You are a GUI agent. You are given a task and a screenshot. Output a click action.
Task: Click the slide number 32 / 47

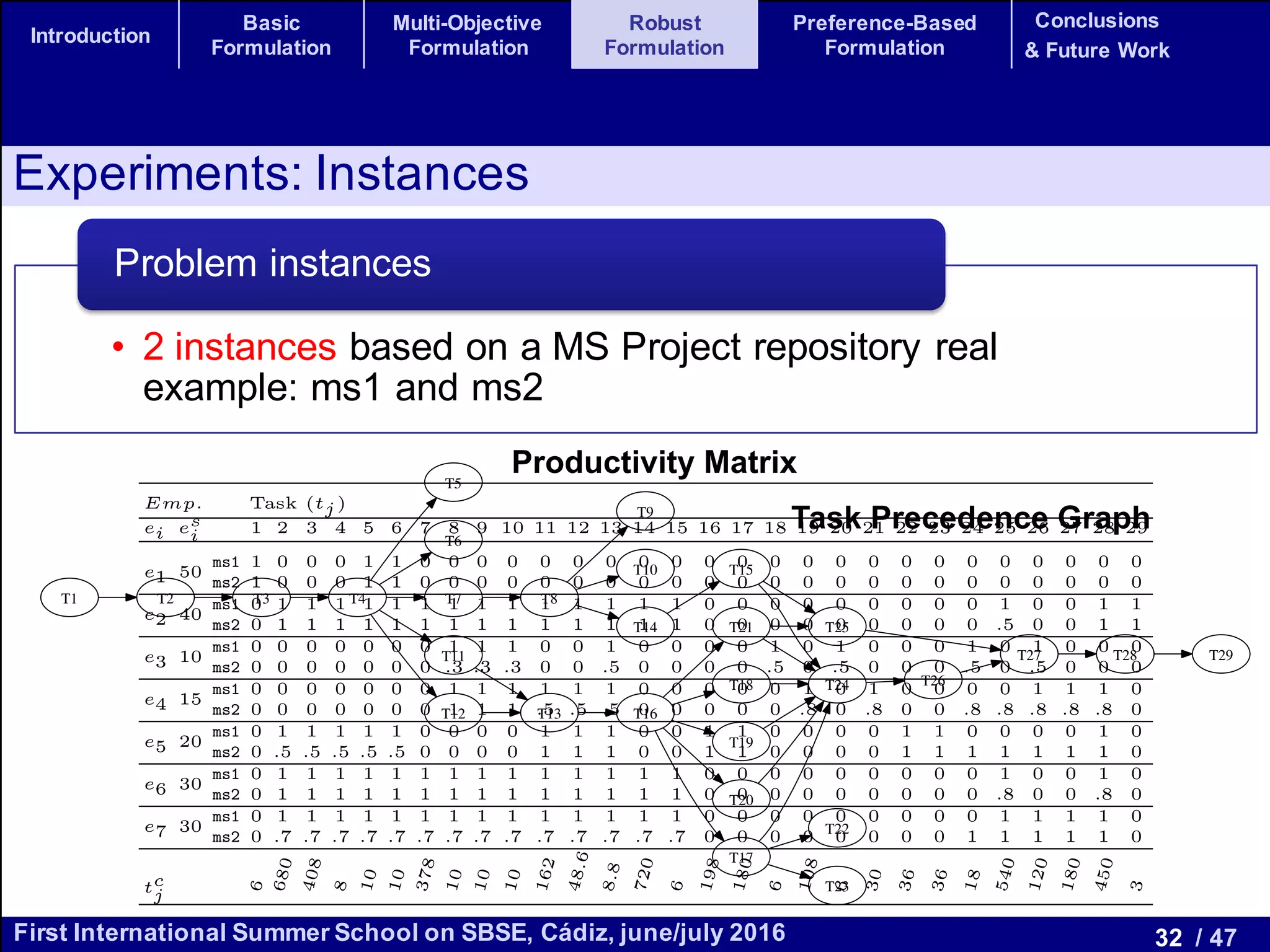[1195, 937]
